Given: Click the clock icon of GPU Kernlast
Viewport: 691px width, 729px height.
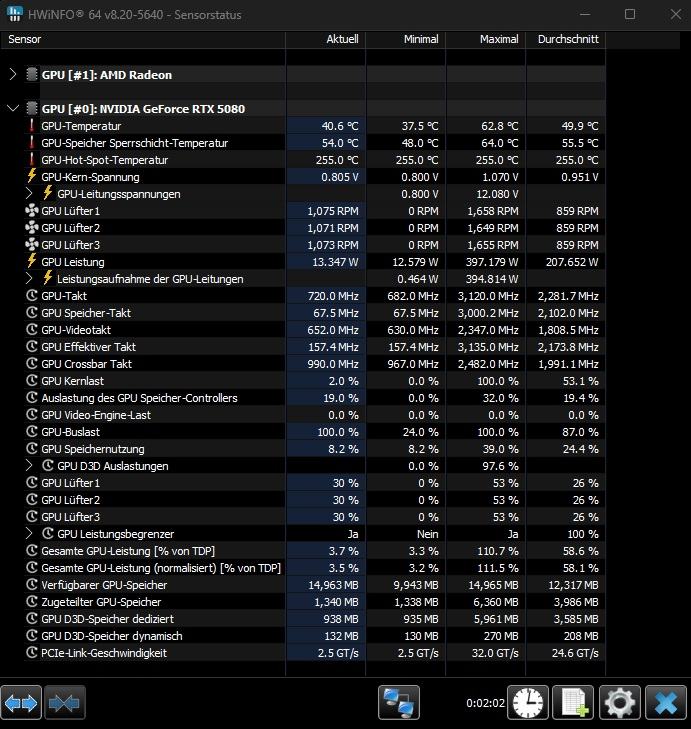Looking at the screenshot, I should point(32,381).
